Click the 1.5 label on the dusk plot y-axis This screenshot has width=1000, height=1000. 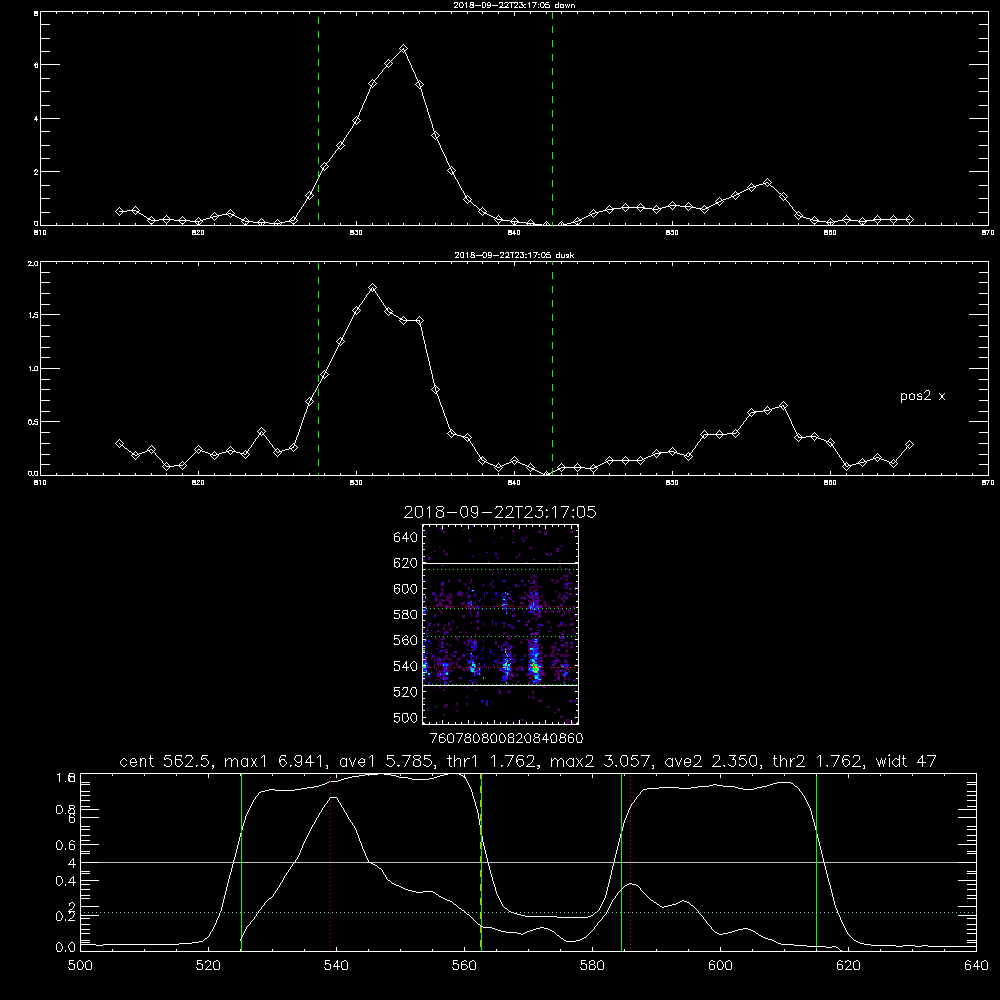(33, 315)
